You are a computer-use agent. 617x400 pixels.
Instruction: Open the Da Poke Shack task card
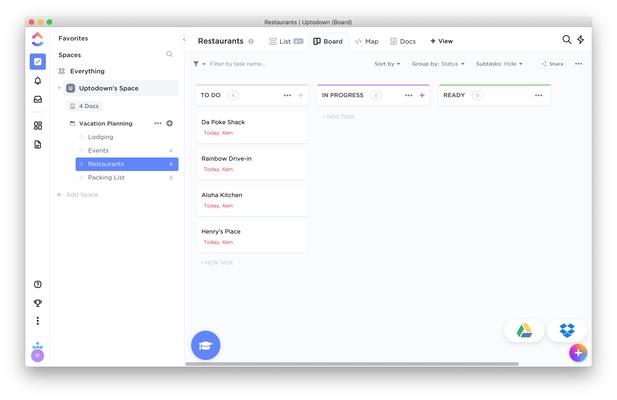[x=252, y=127]
